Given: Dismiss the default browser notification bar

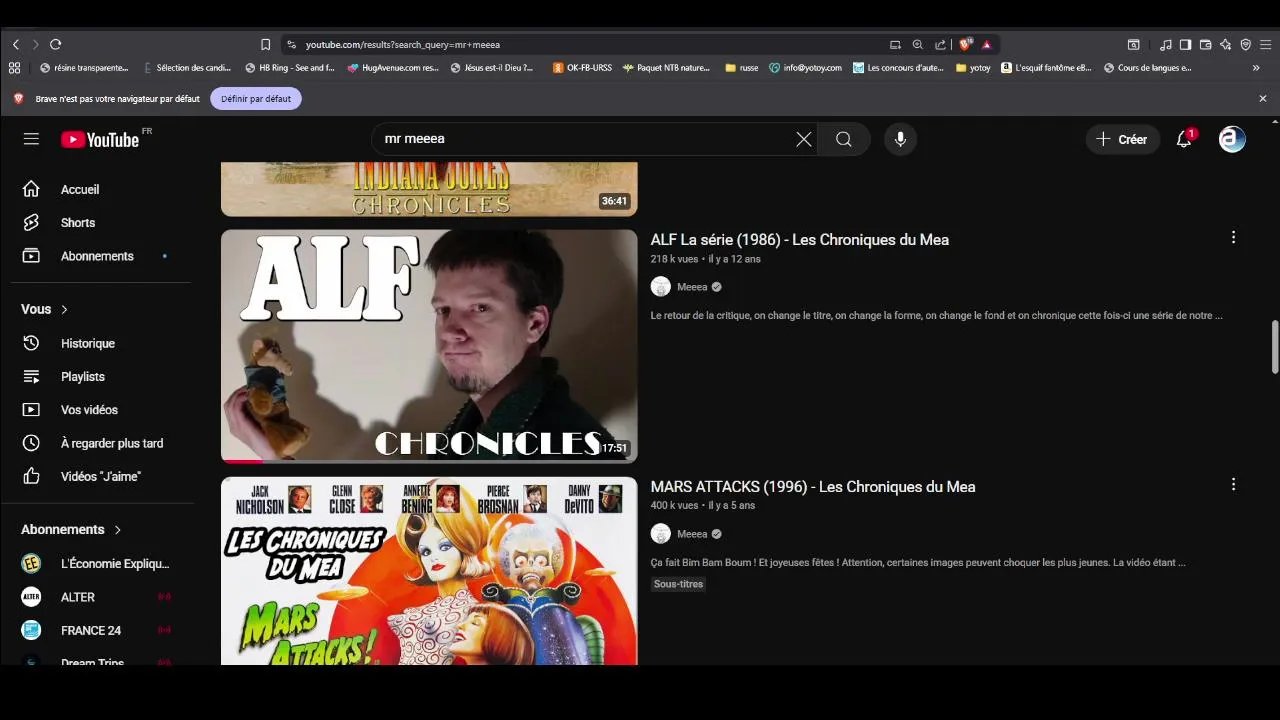Looking at the screenshot, I should tap(1262, 99).
